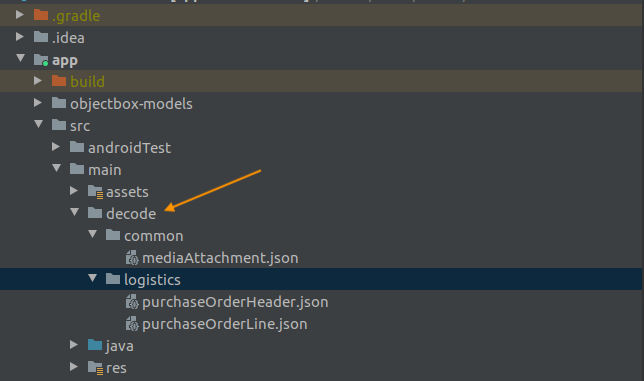Screen dimensions: 644x381
Task: Click the app module folder icon
Action: (41, 60)
